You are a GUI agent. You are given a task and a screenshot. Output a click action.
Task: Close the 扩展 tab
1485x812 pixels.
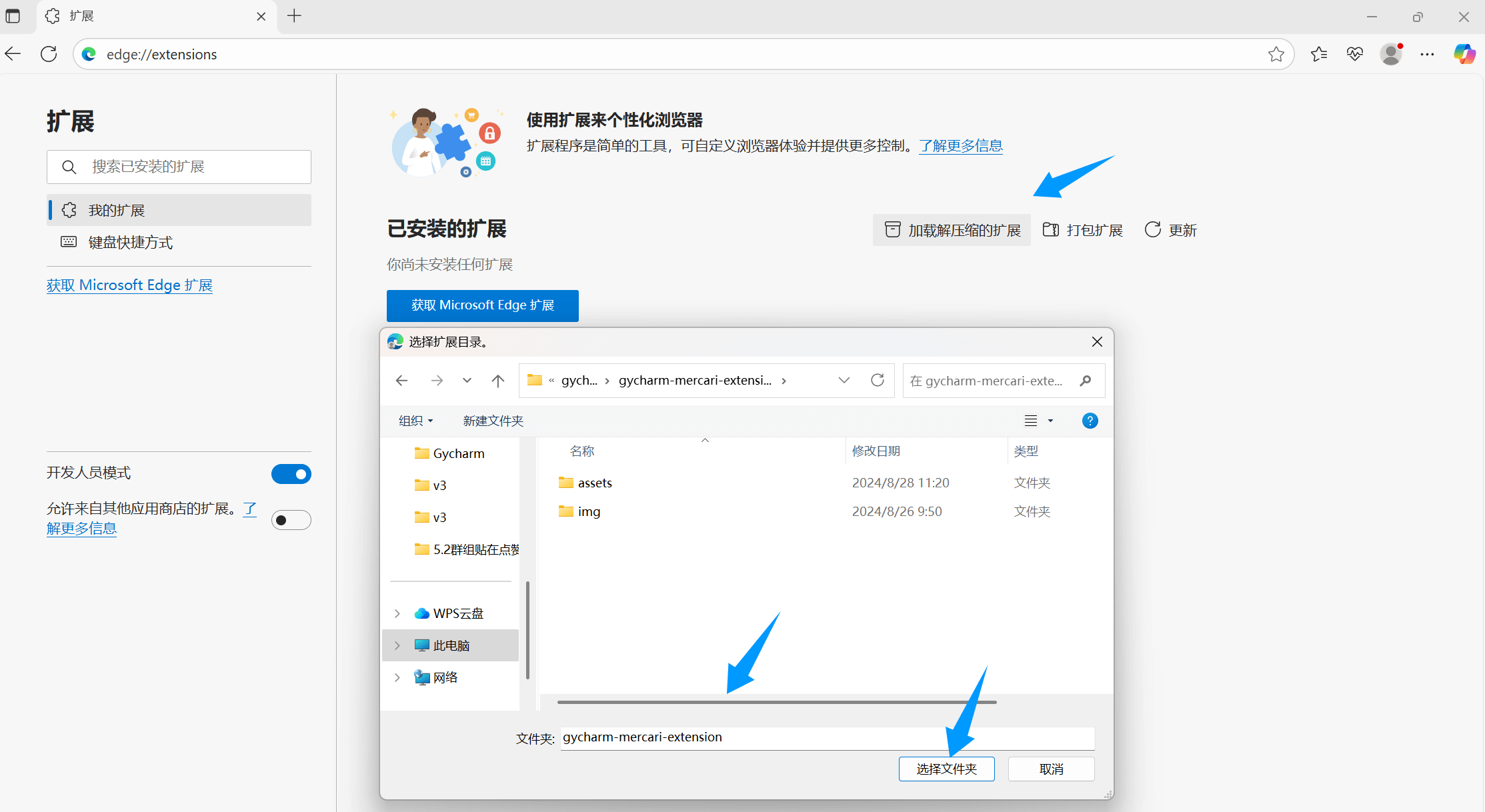(x=261, y=17)
